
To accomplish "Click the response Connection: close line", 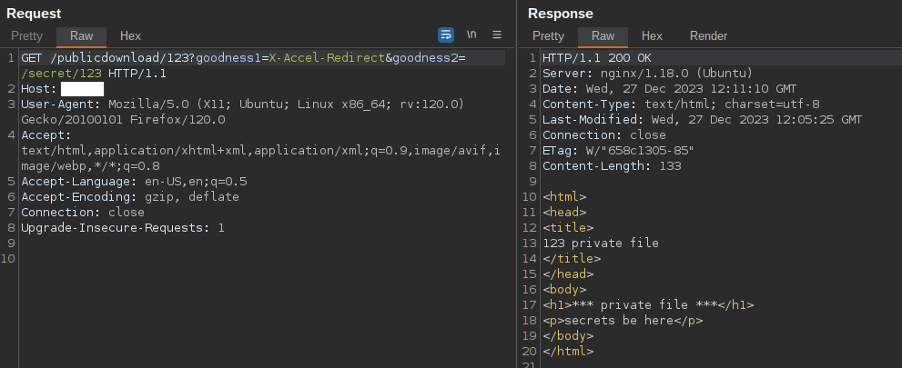I will coord(604,136).
